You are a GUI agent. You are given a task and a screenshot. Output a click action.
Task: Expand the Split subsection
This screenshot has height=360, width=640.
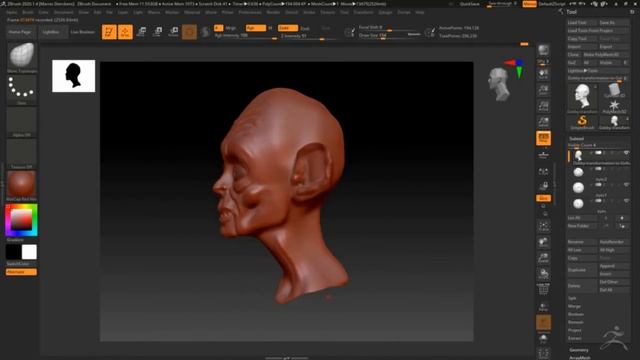pyautogui.click(x=572, y=298)
